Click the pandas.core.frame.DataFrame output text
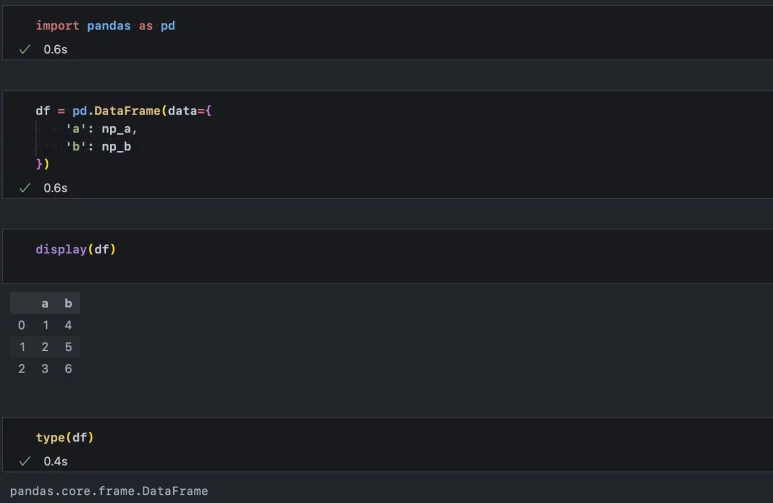 [109, 491]
